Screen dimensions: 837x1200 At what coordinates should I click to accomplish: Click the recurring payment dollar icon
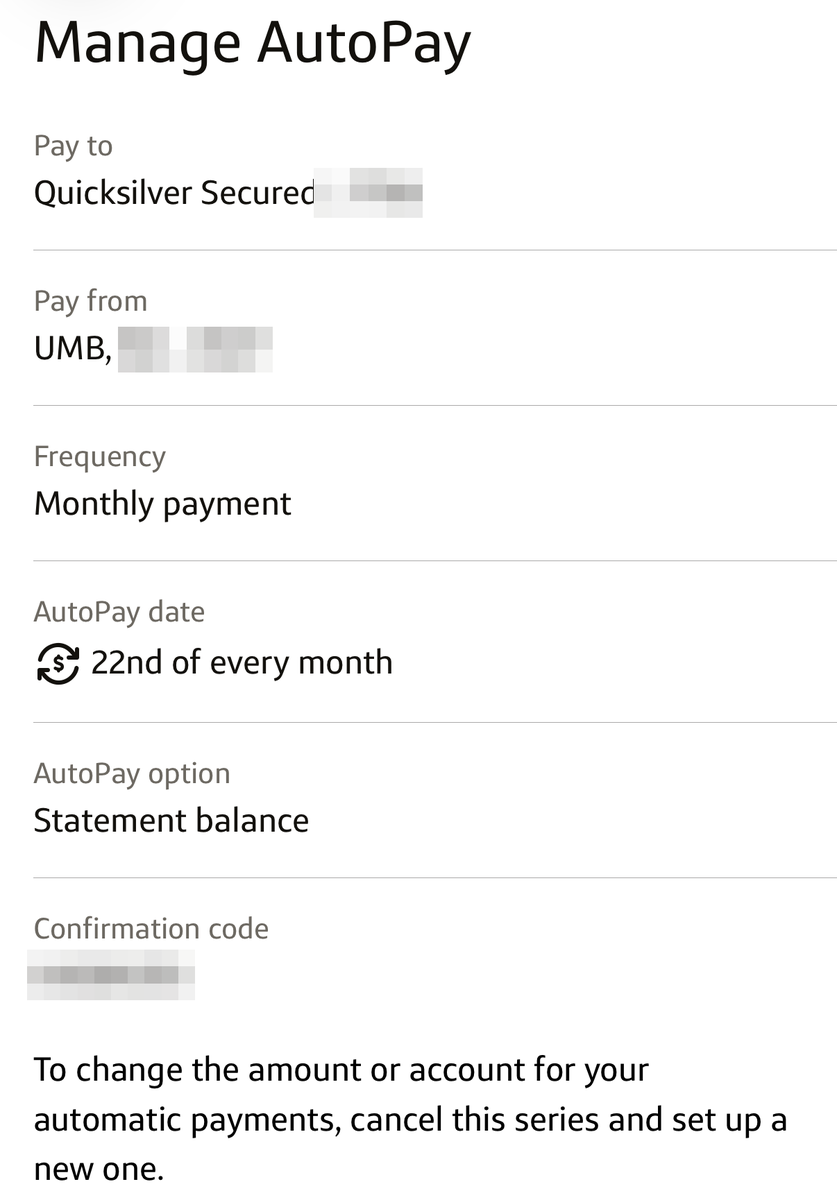coord(57,663)
